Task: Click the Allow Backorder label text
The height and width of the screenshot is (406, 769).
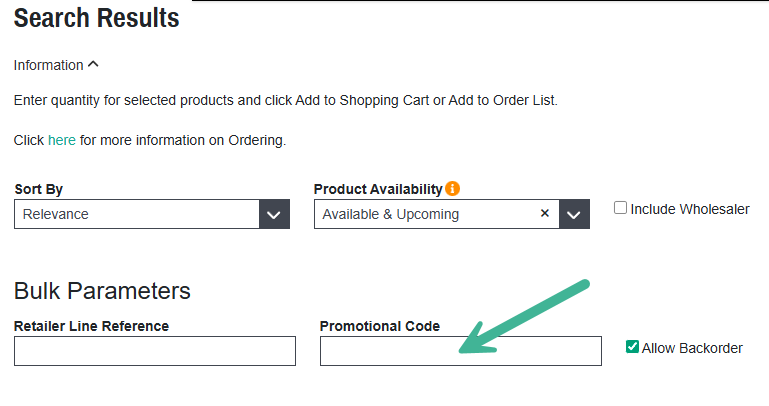Action: [x=692, y=348]
